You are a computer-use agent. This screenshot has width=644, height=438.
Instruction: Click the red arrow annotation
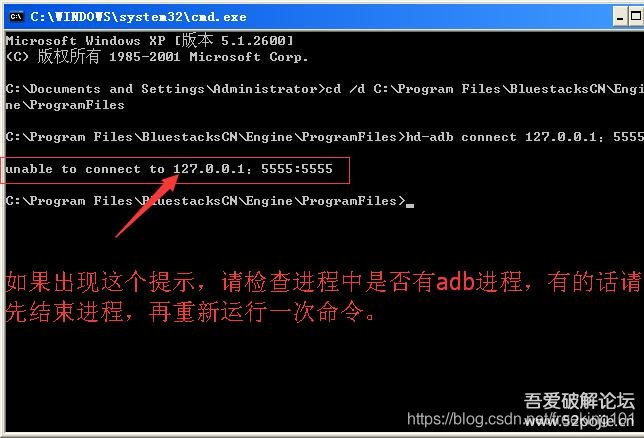click(147, 205)
